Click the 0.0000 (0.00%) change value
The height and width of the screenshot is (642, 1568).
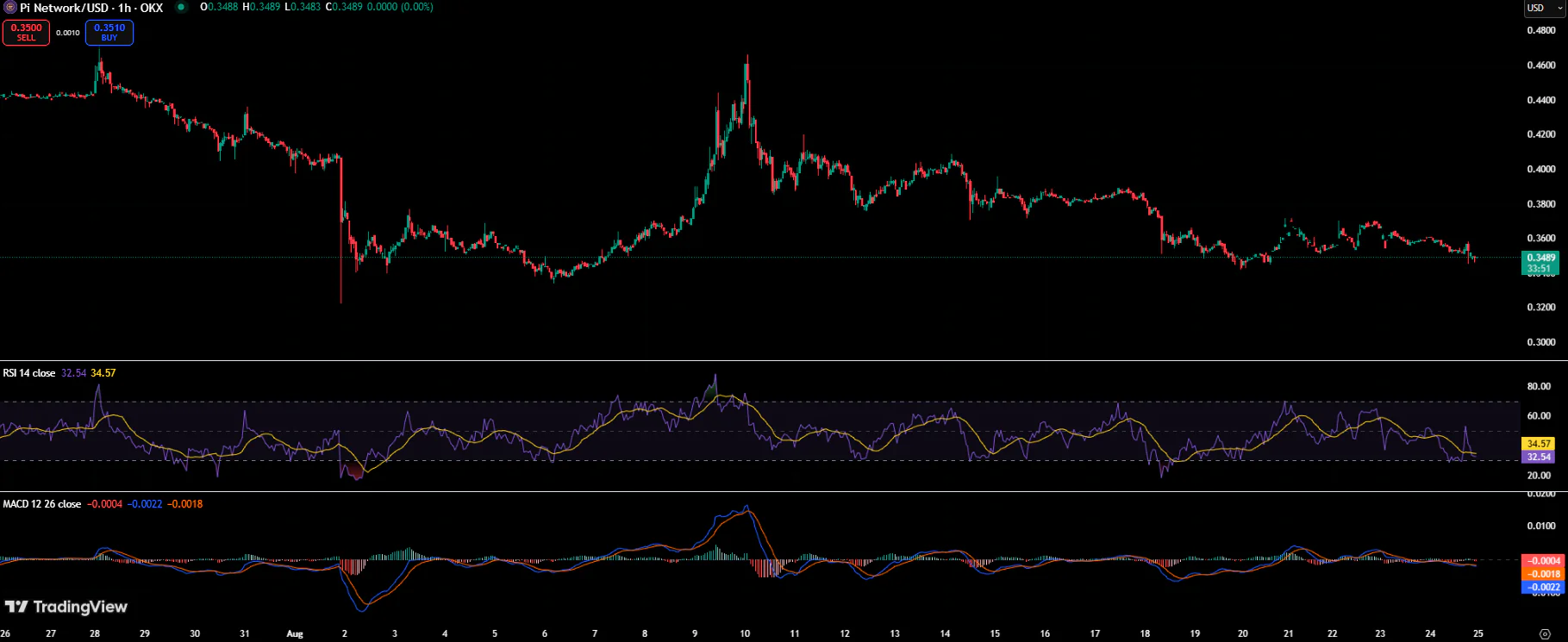[x=400, y=7]
